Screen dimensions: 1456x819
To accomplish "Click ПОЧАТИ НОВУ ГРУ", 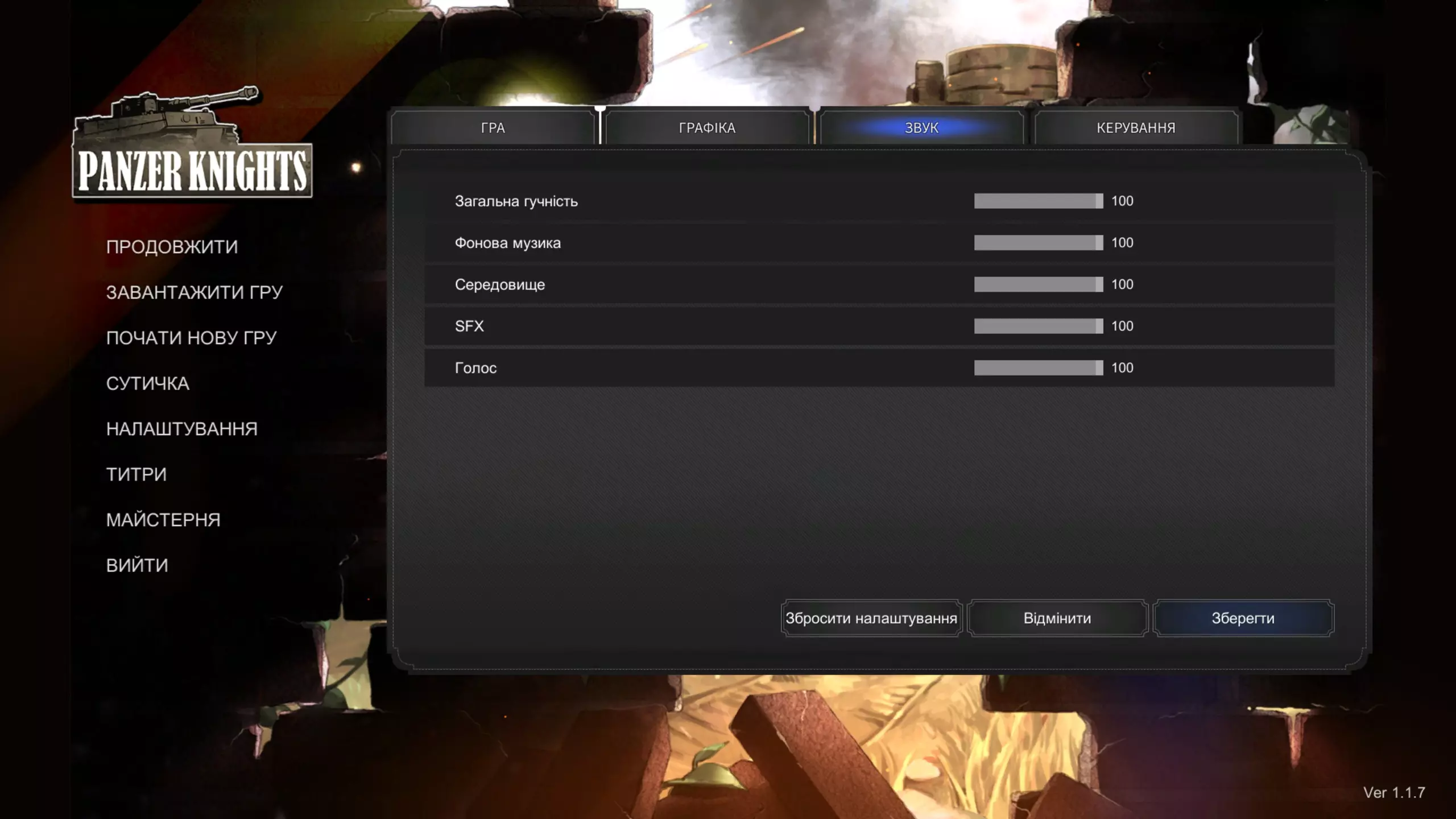I will [x=191, y=338].
